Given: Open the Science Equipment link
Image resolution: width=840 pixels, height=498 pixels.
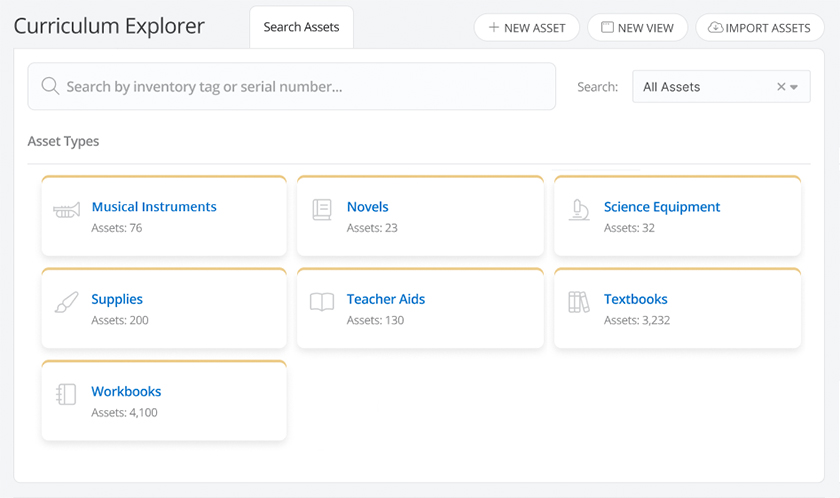Looking at the screenshot, I should tap(662, 207).
